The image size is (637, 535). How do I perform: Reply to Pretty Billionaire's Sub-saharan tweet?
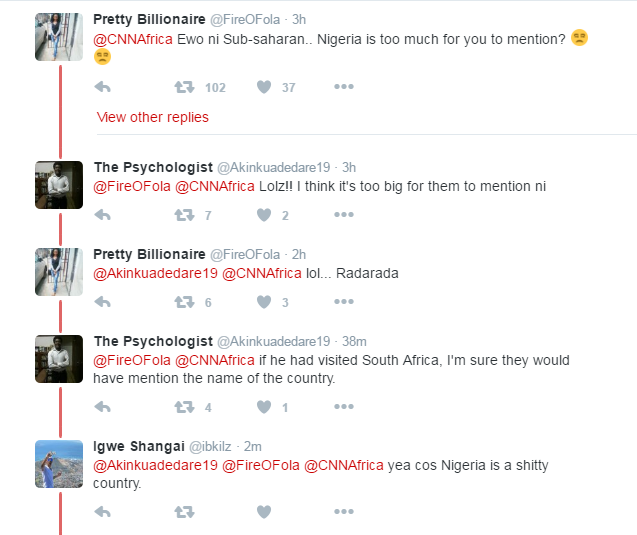pyautogui.click(x=101, y=87)
